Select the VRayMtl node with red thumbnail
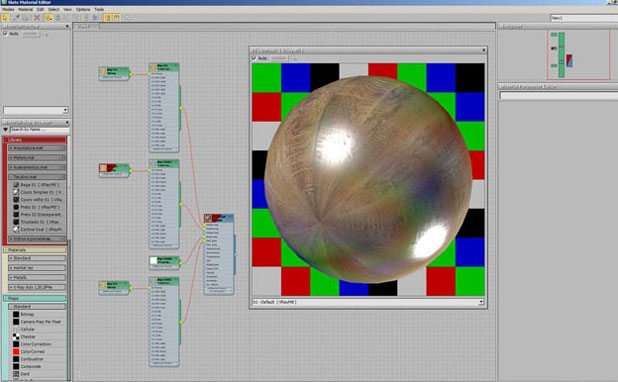The image size is (618, 382). (219, 254)
